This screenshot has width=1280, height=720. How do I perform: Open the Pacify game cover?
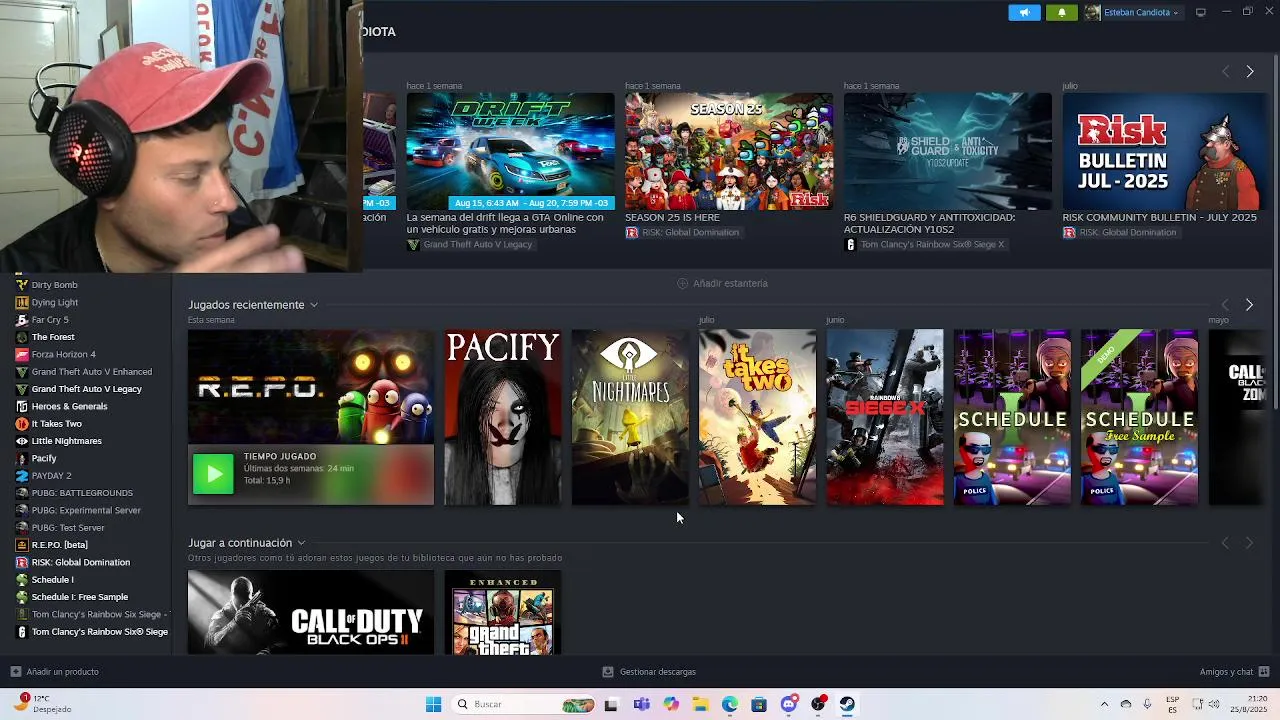[x=502, y=417]
